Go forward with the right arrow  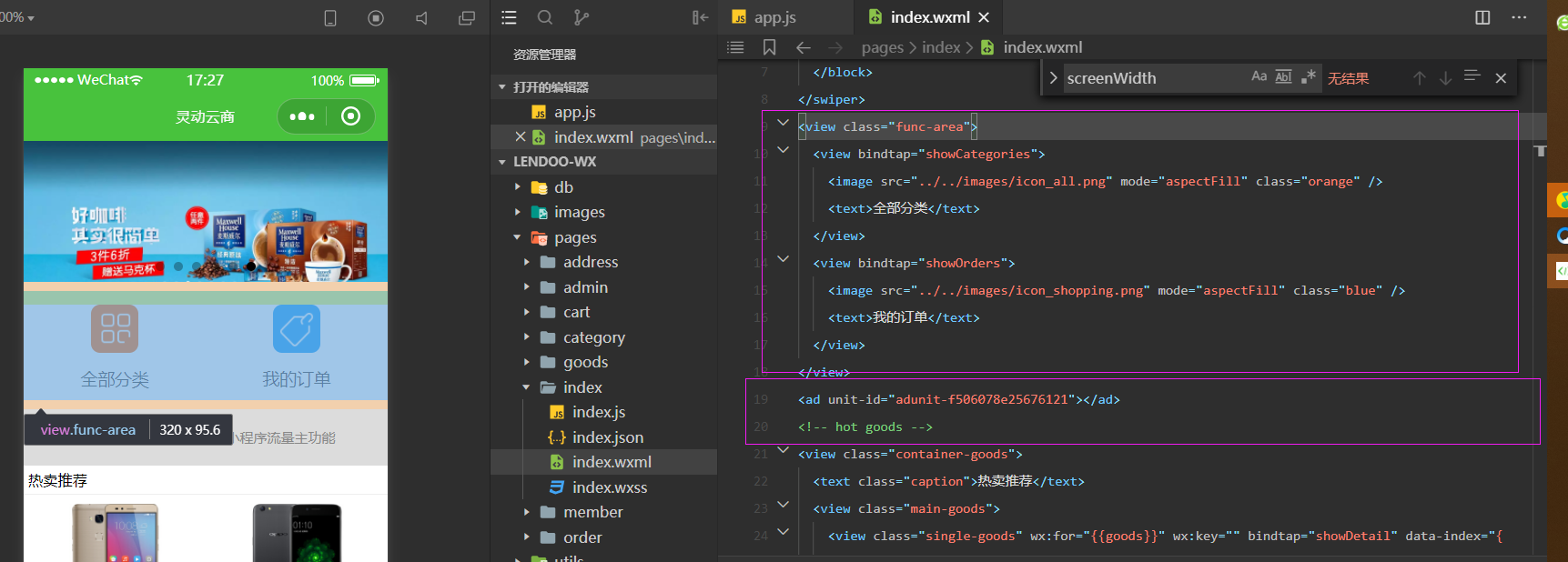835,47
